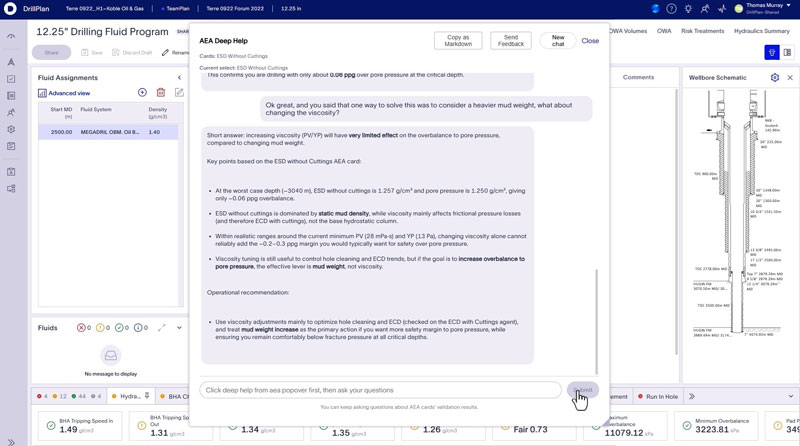Select the BHA validation tab
Screen dimensions: 800x446
[173, 397]
